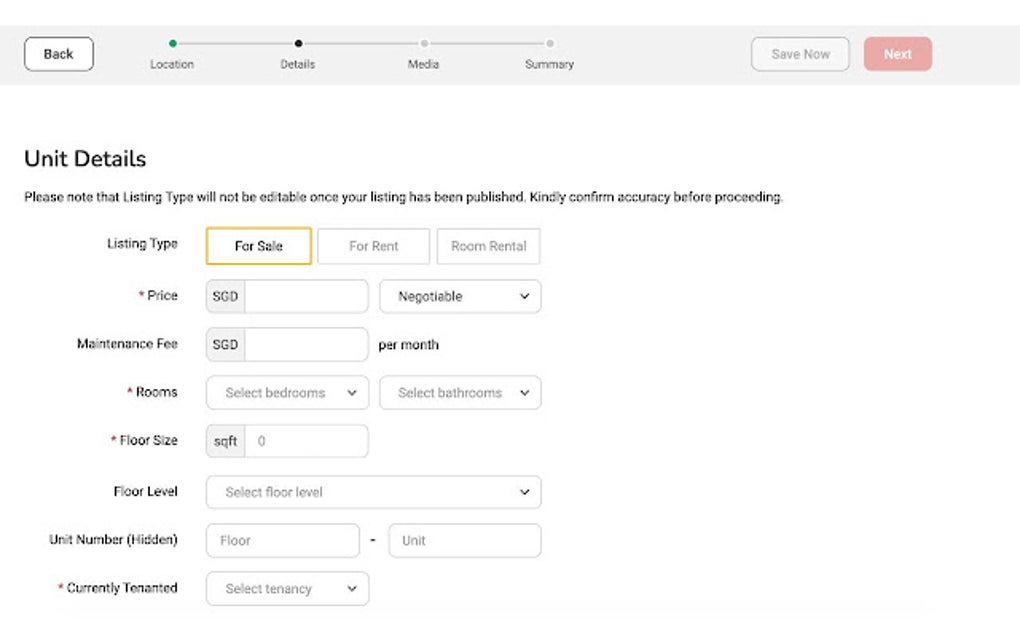Choose Room Rental as listing type
This screenshot has height=638, width=1020.
[488, 246]
